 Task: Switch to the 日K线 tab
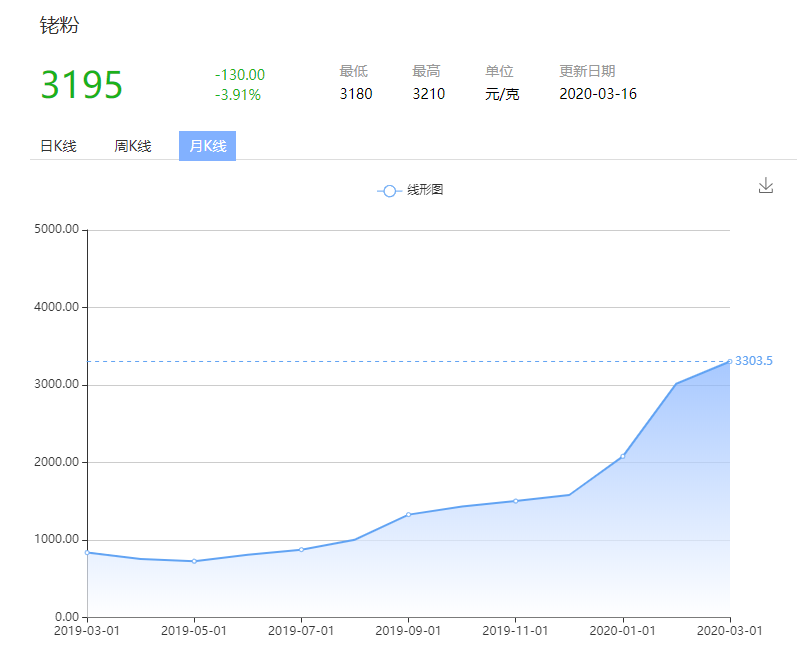(x=58, y=146)
